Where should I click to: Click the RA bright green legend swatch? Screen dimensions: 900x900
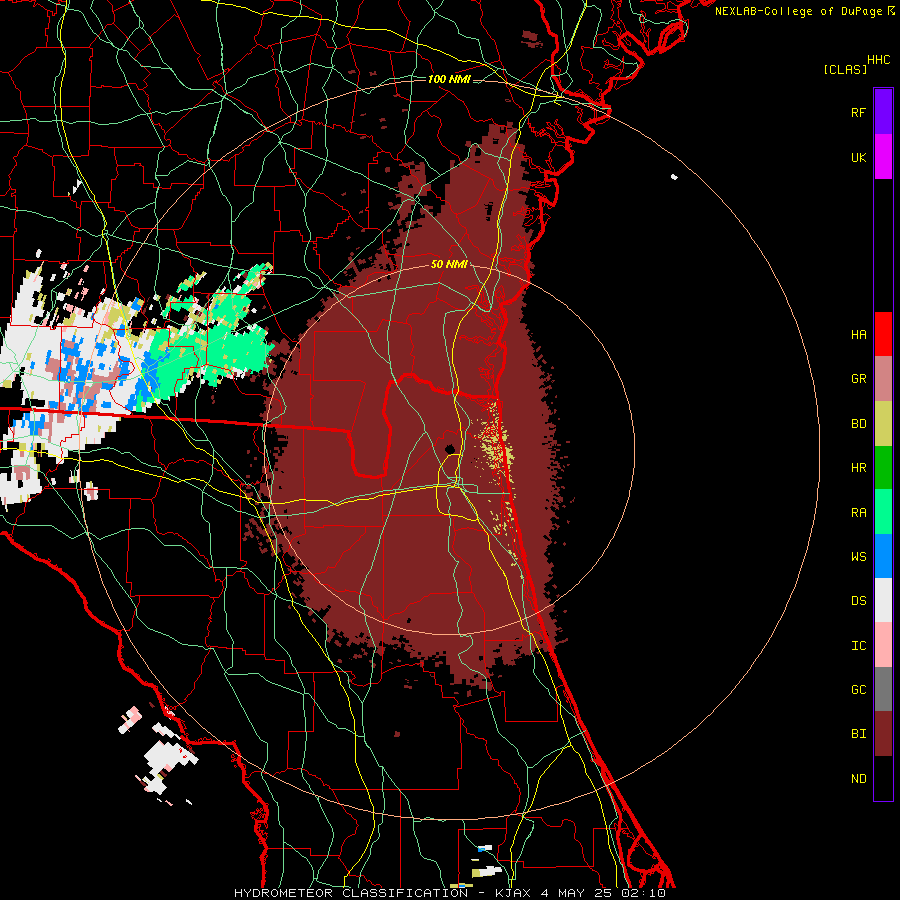(883, 512)
